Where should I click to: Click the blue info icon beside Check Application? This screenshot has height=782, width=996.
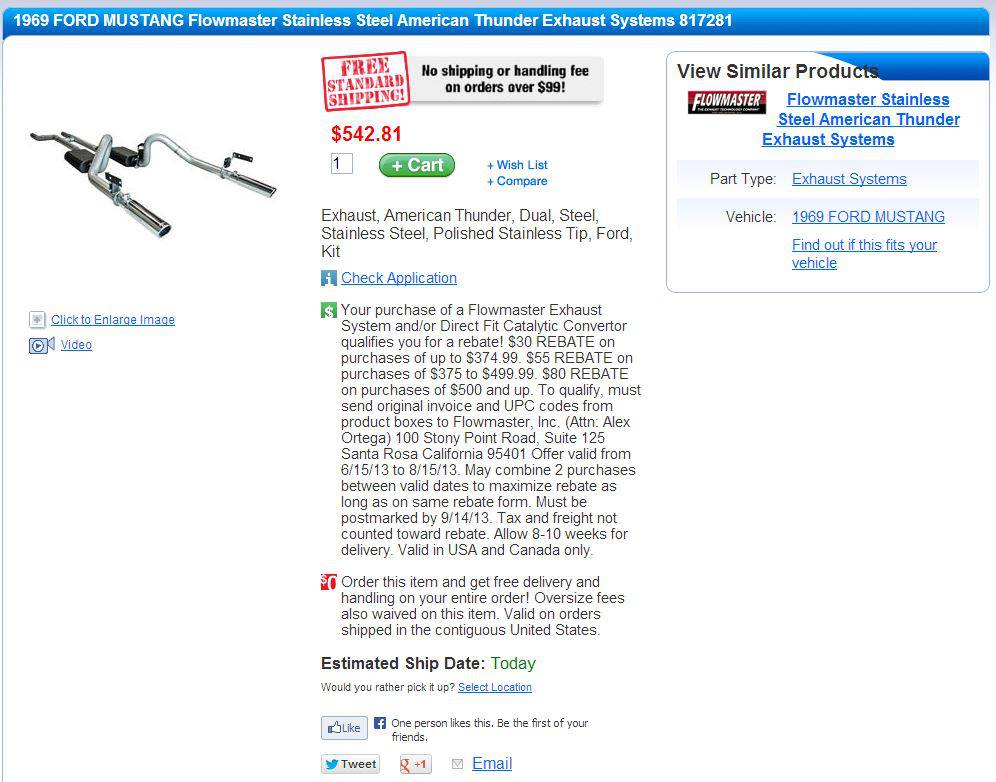pos(329,278)
